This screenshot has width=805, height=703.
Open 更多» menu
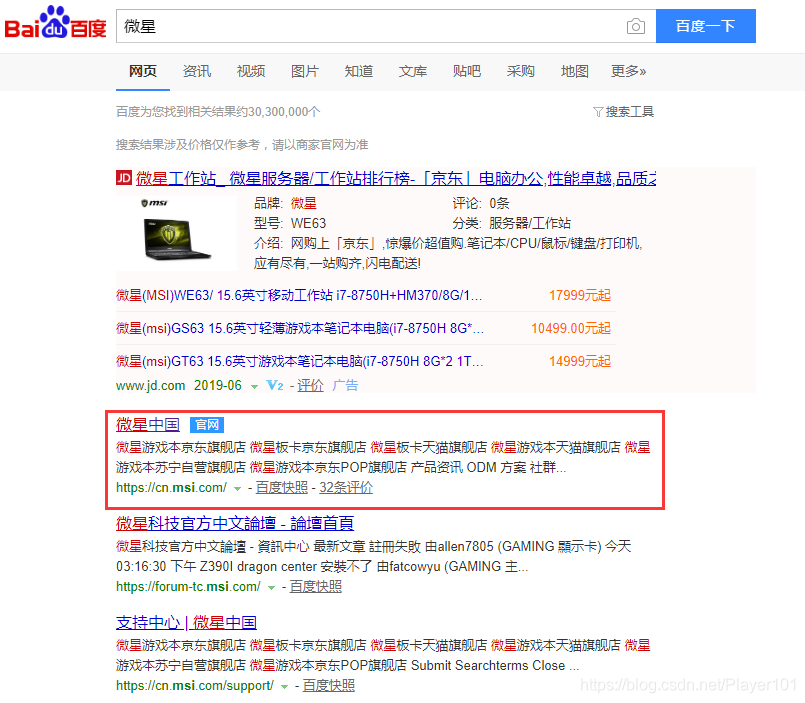pos(628,71)
